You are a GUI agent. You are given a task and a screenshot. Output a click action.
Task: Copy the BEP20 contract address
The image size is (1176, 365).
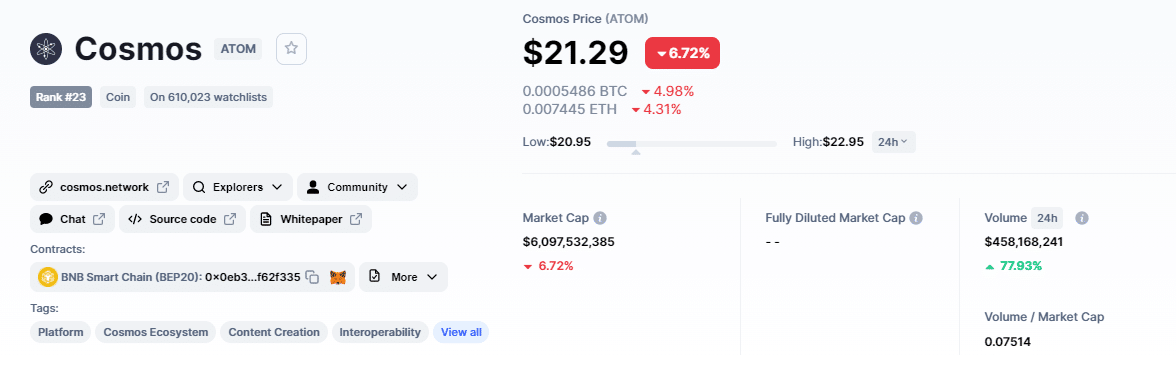pos(313,277)
